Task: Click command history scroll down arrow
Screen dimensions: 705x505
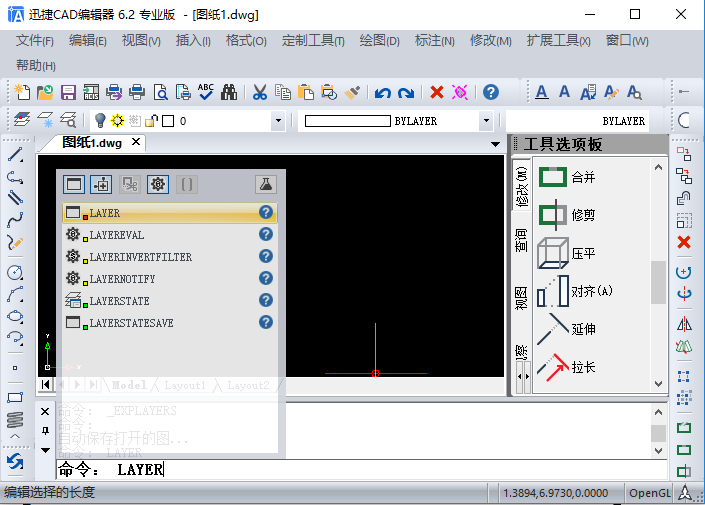Action: coord(658,451)
